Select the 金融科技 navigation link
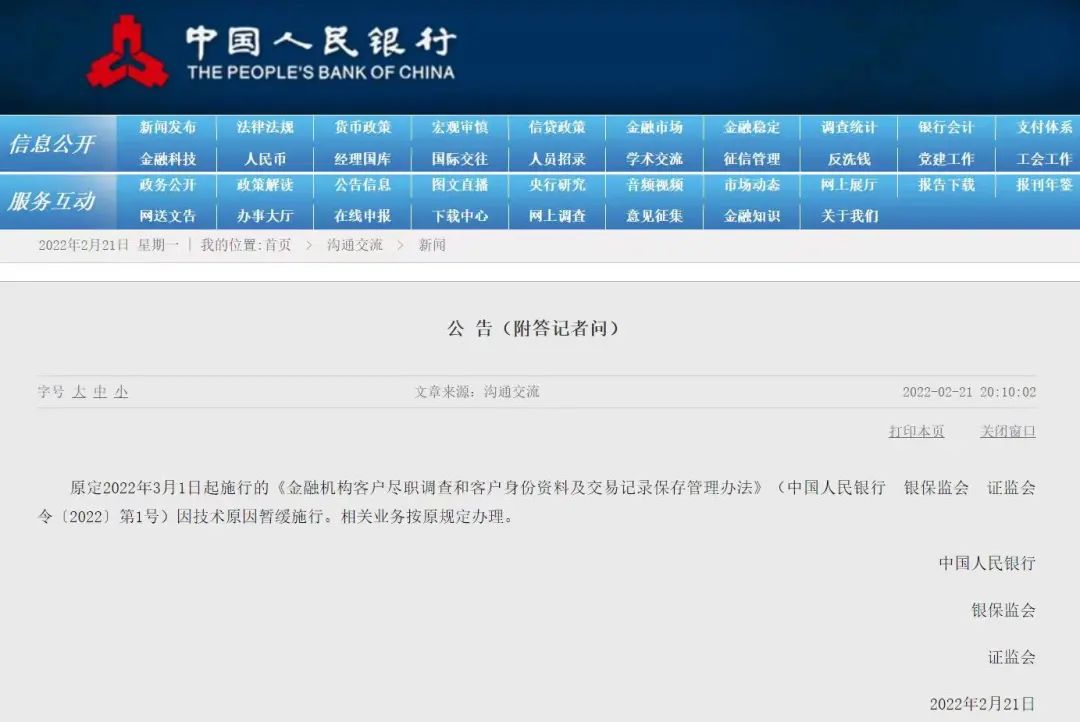1080x722 pixels. 168,159
